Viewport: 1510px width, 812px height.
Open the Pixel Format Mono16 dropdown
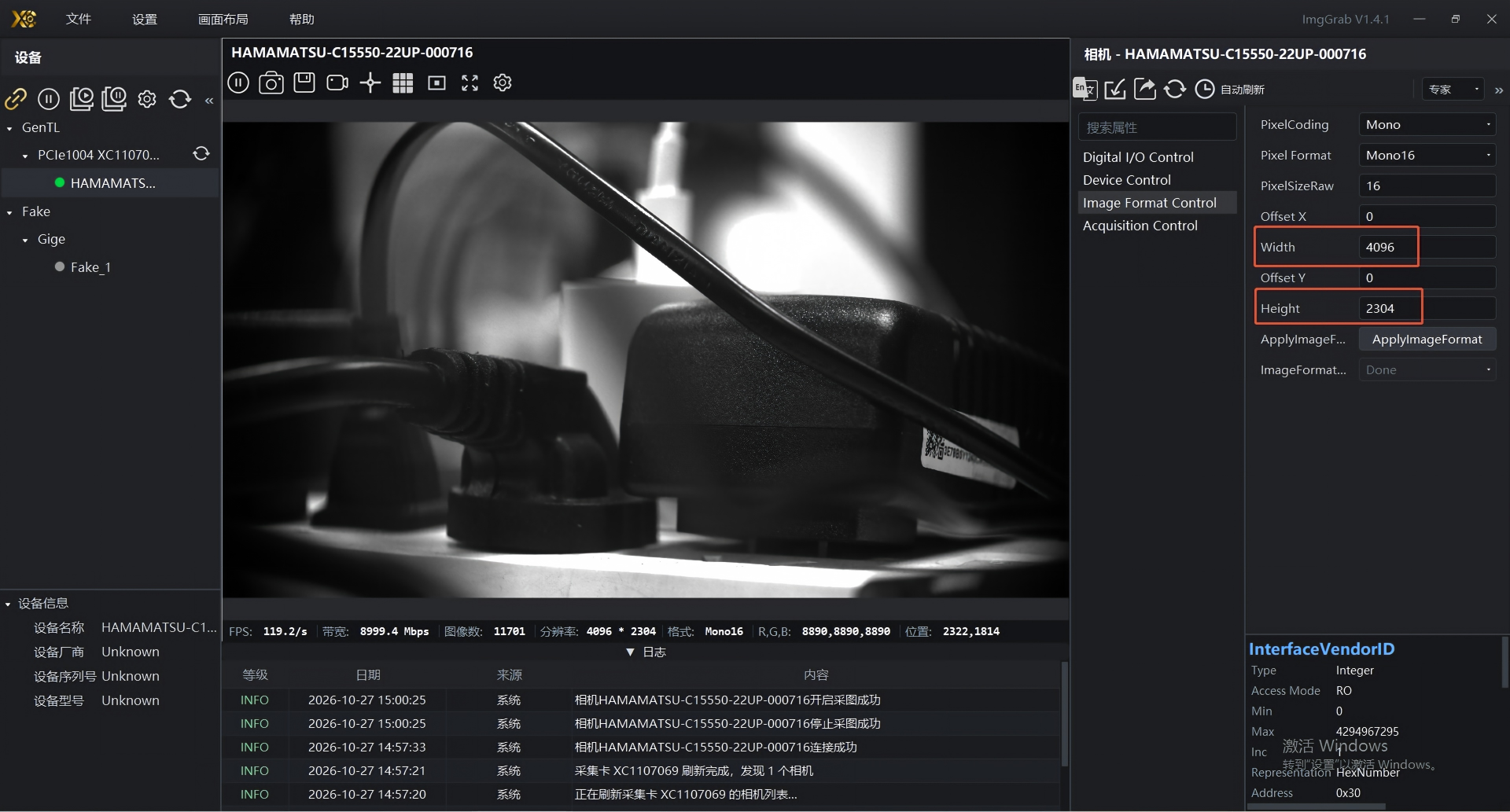click(1427, 155)
